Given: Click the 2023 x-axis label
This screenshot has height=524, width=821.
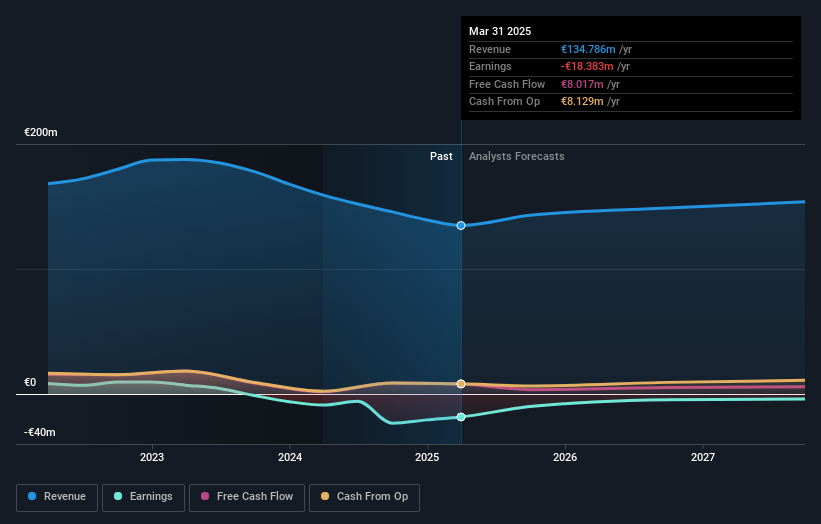Looking at the screenshot, I should point(152,457).
